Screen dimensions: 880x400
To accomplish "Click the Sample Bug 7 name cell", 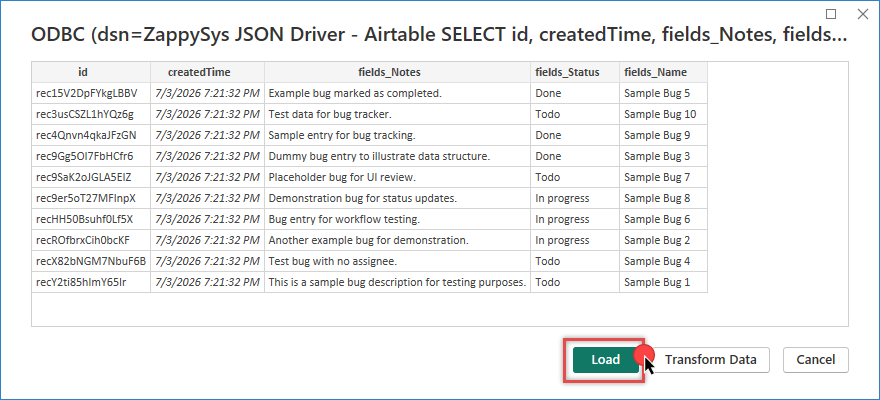I will (x=663, y=177).
